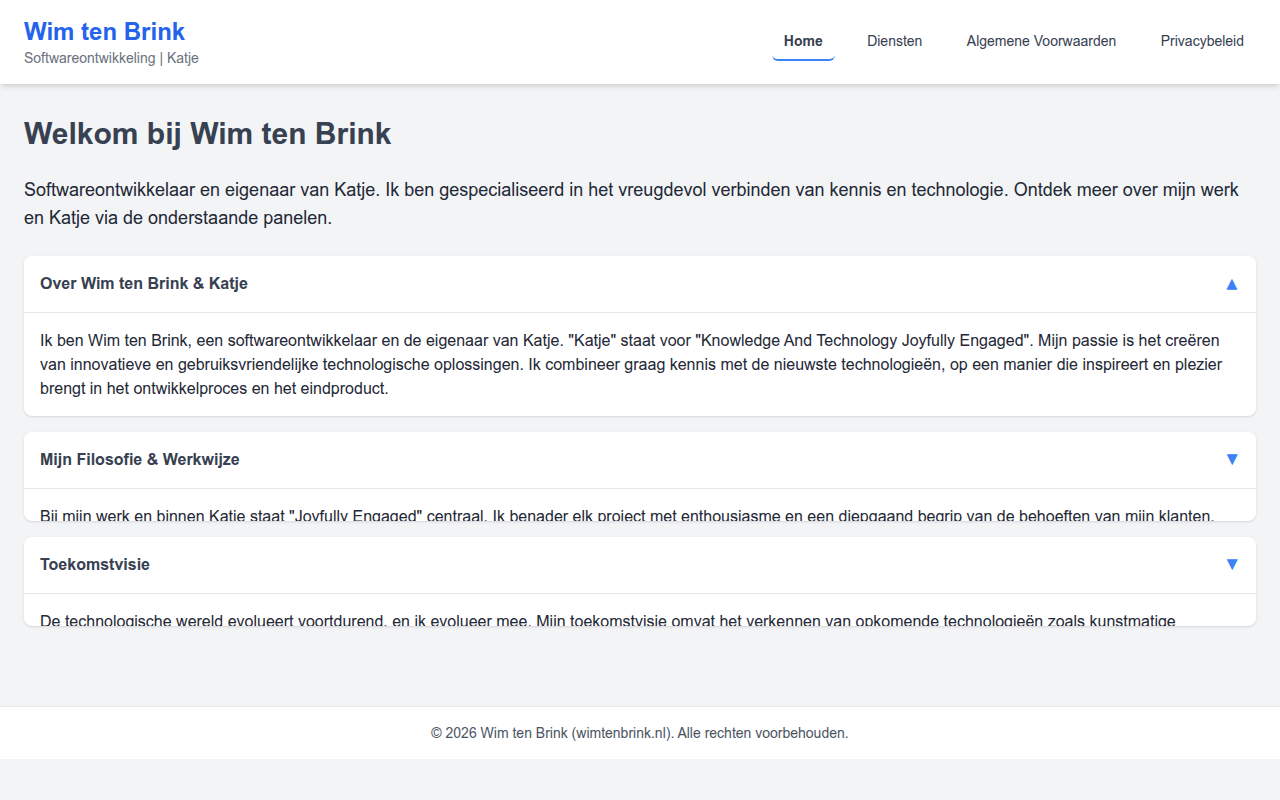Viewport: 1280px width, 800px height.
Task: Click the Mijn Filosofie & Werkwijze heading
Action: coord(140,459)
